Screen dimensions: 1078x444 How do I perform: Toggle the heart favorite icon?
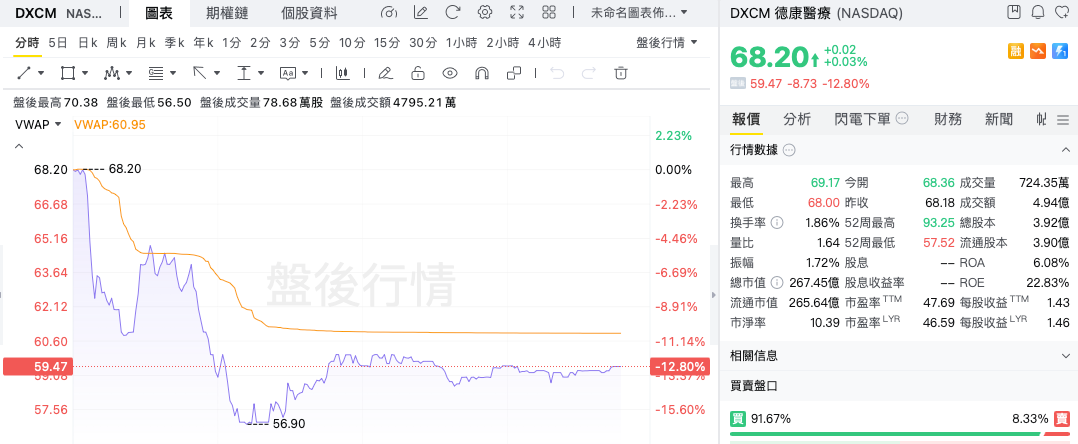[1061, 13]
